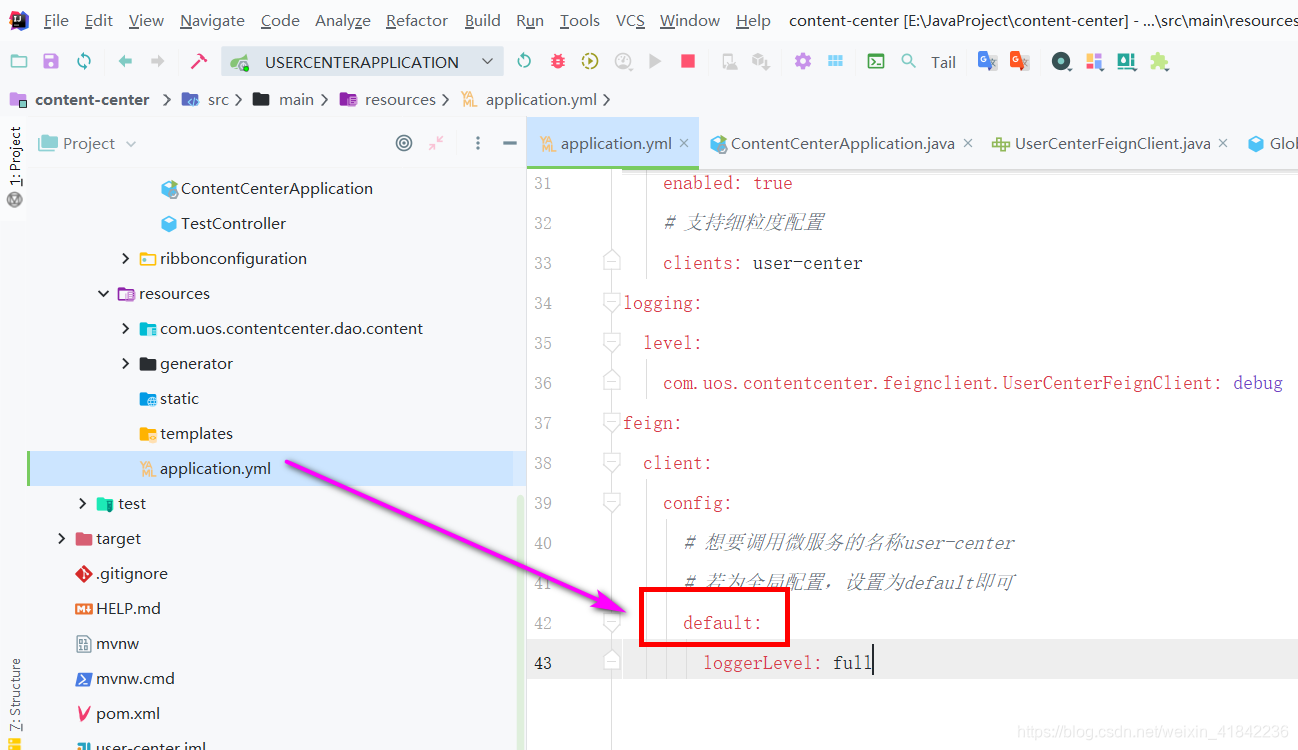Click the loggerLevel: full text on line 43
1298x750 pixels.
[x=788, y=663]
